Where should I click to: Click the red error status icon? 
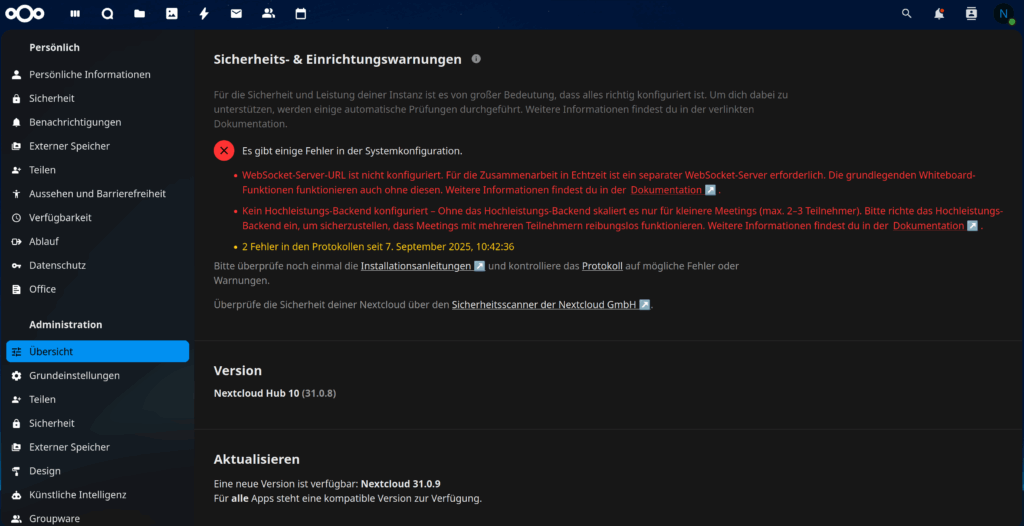point(224,151)
